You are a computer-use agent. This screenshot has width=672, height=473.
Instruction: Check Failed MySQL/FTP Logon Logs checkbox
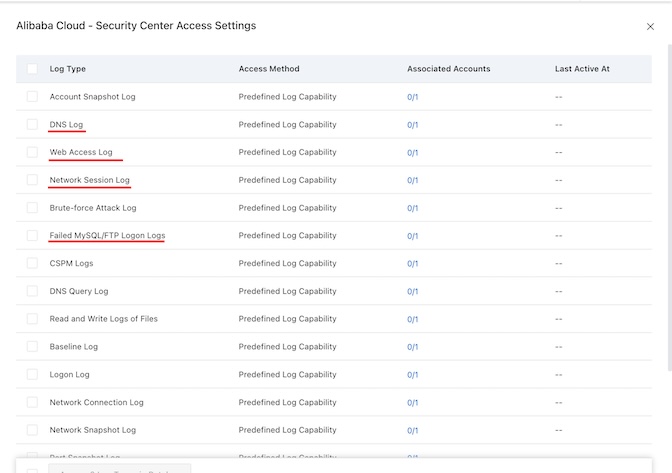tap(32, 235)
